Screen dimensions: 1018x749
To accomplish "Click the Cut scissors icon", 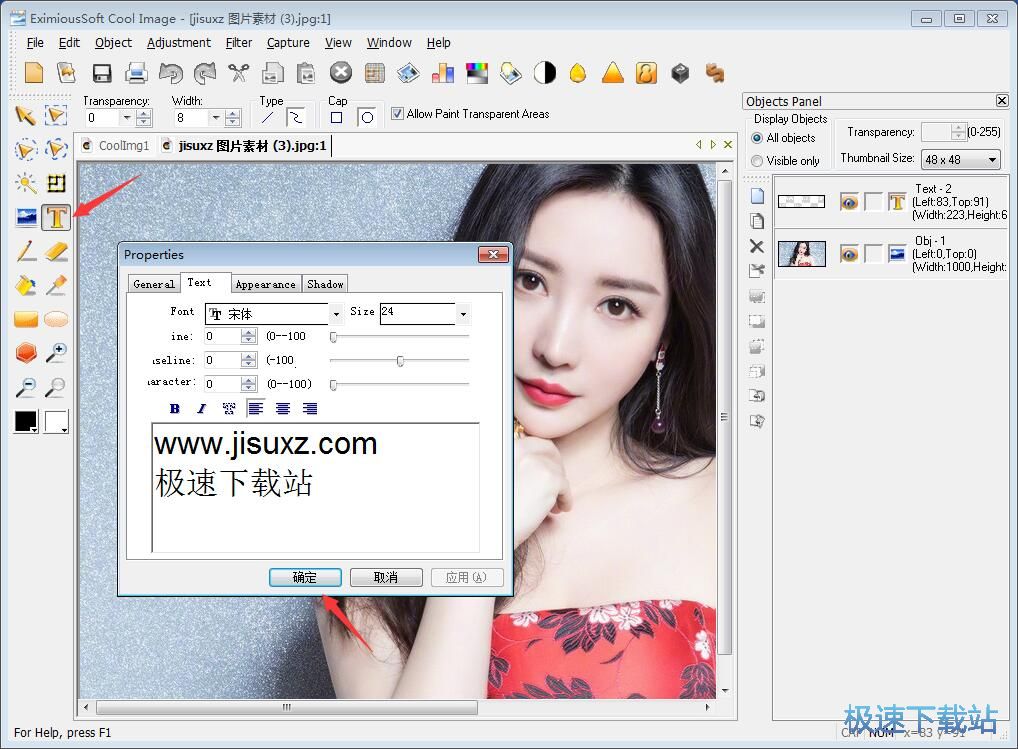I will [238, 73].
